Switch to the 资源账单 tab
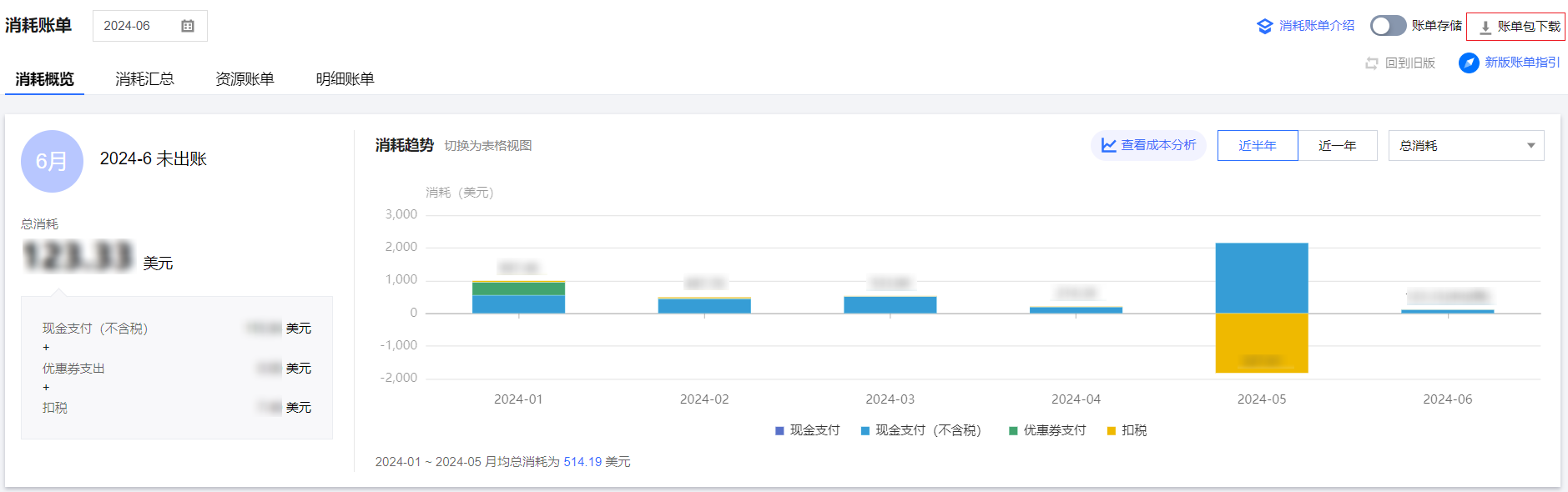1568x492 pixels. point(245,79)
